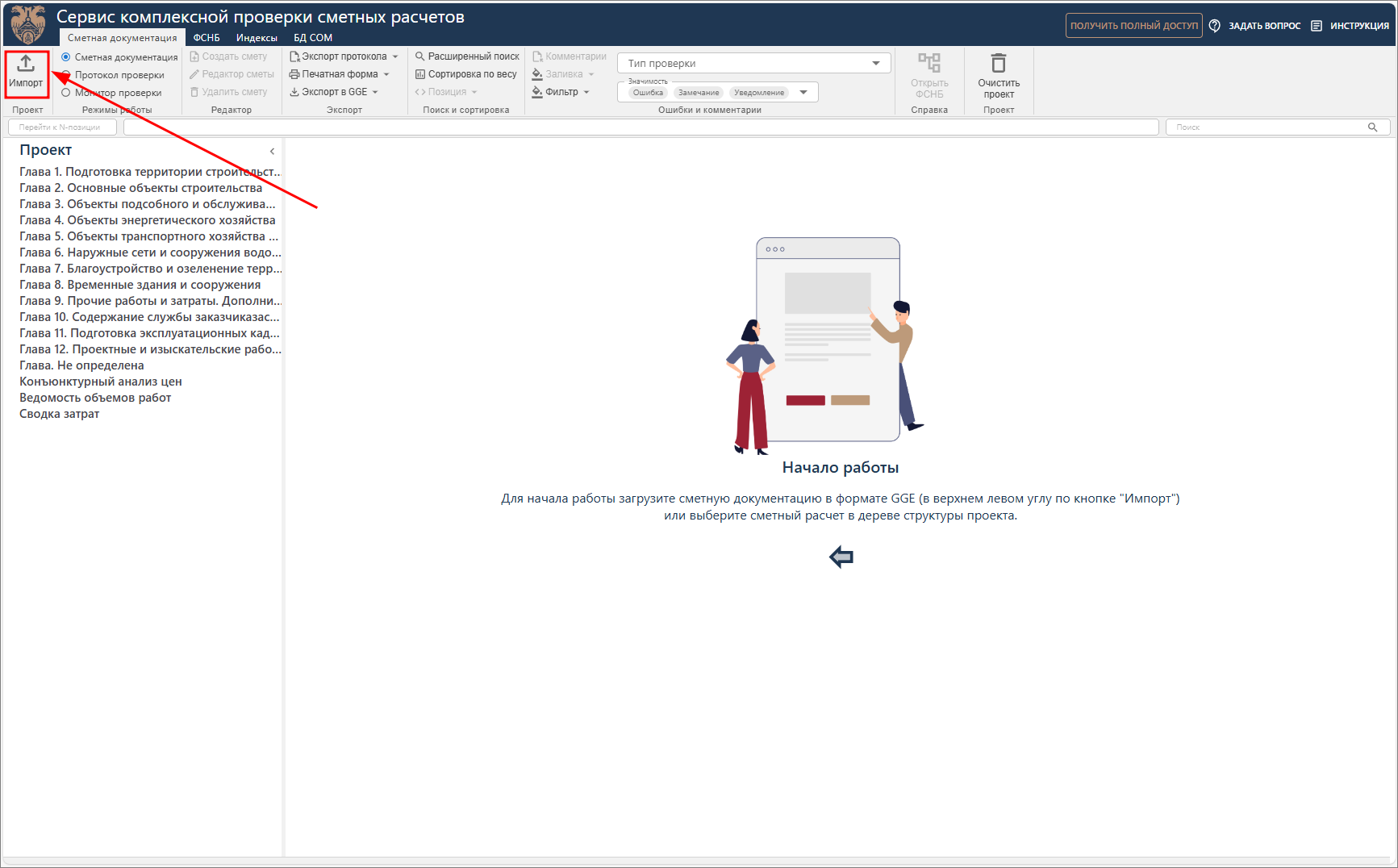Select Сметная документация radio button
Viewport: 1398px width, 868px height.
pyautogui.click(x=66, y=57)
